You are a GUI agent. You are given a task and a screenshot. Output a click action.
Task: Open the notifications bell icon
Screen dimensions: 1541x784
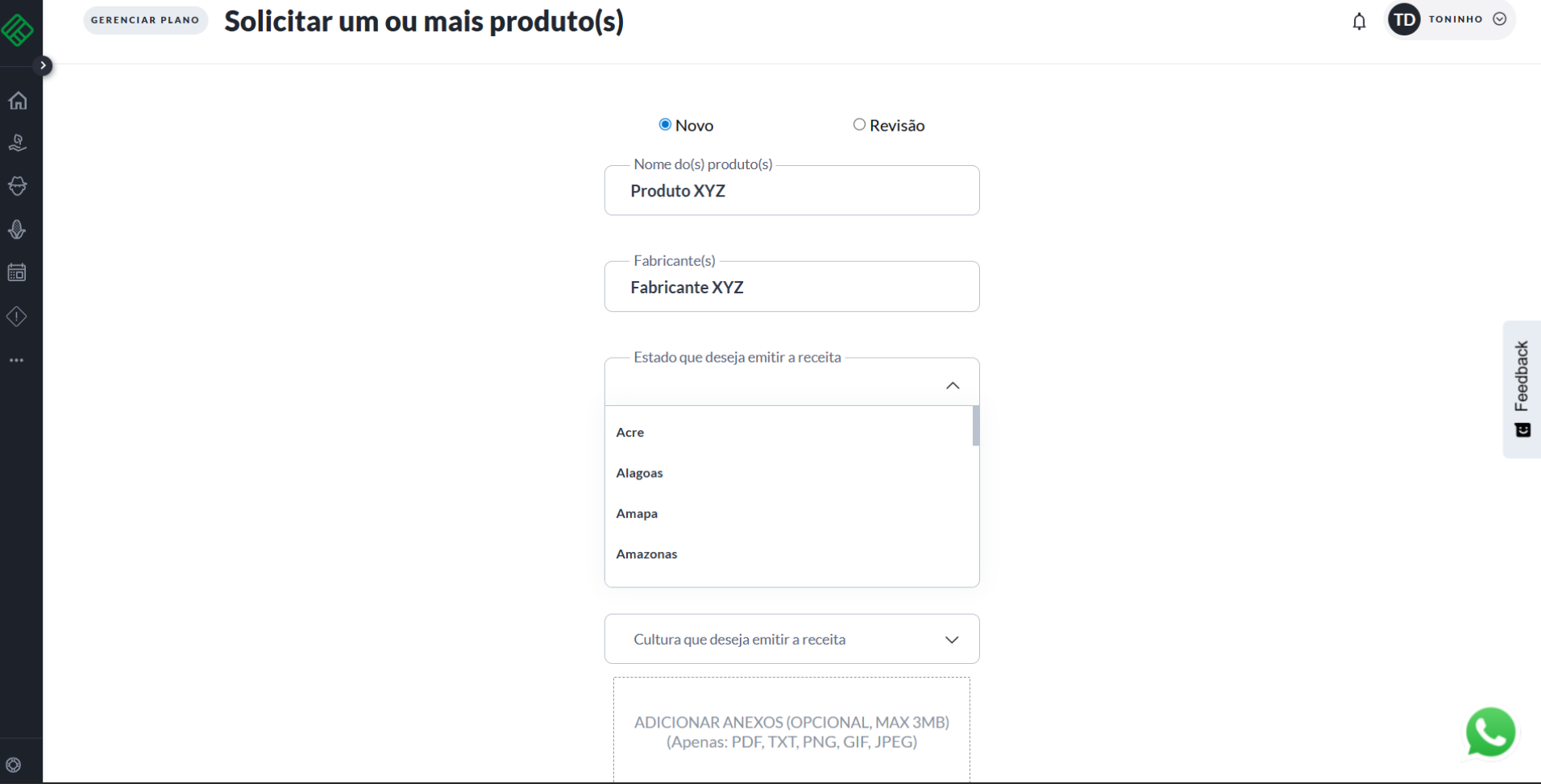tap(1359, 22)
